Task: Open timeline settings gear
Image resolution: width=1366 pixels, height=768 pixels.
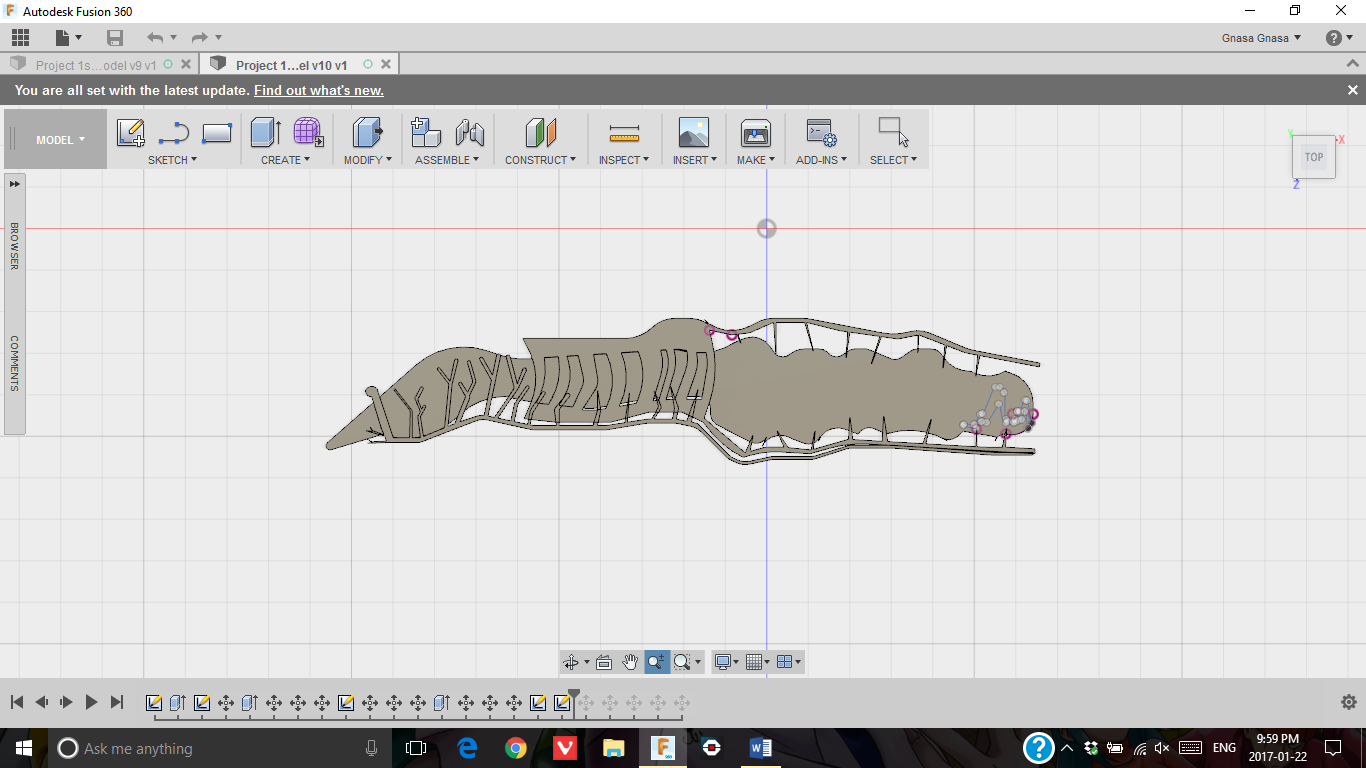Action: click(1348, 702)
